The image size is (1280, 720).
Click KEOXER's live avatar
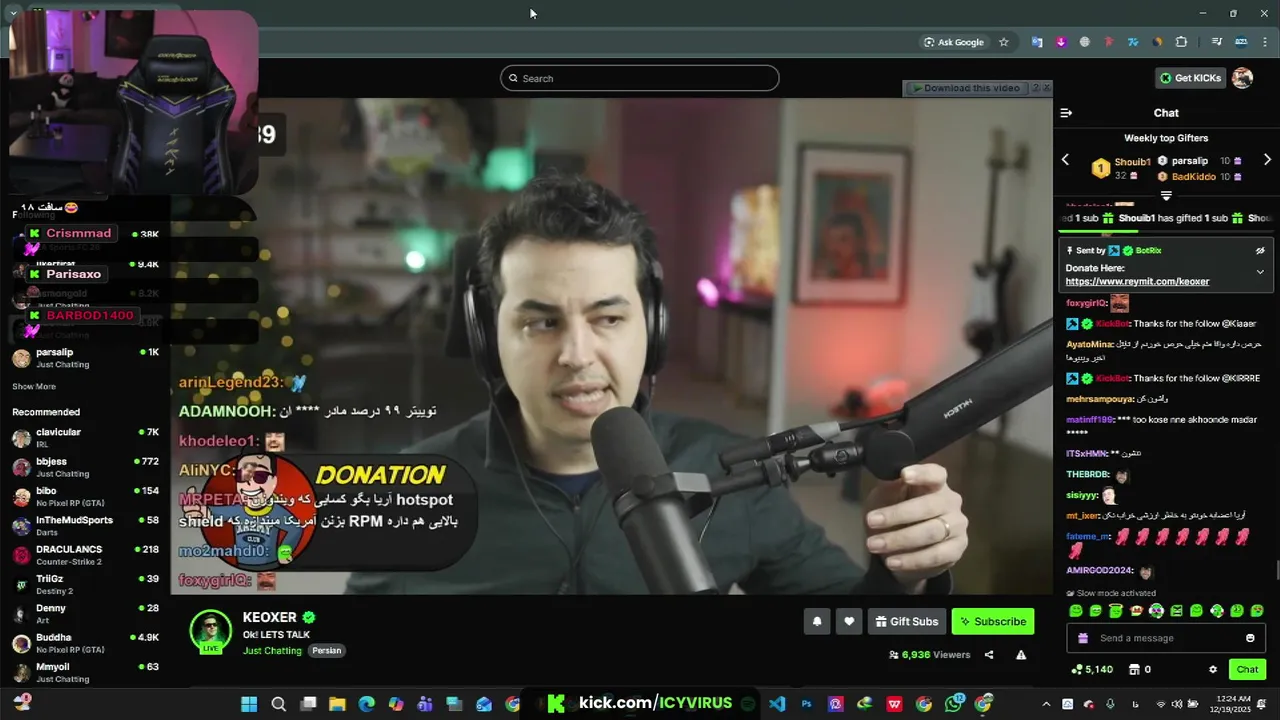[211, 631]
